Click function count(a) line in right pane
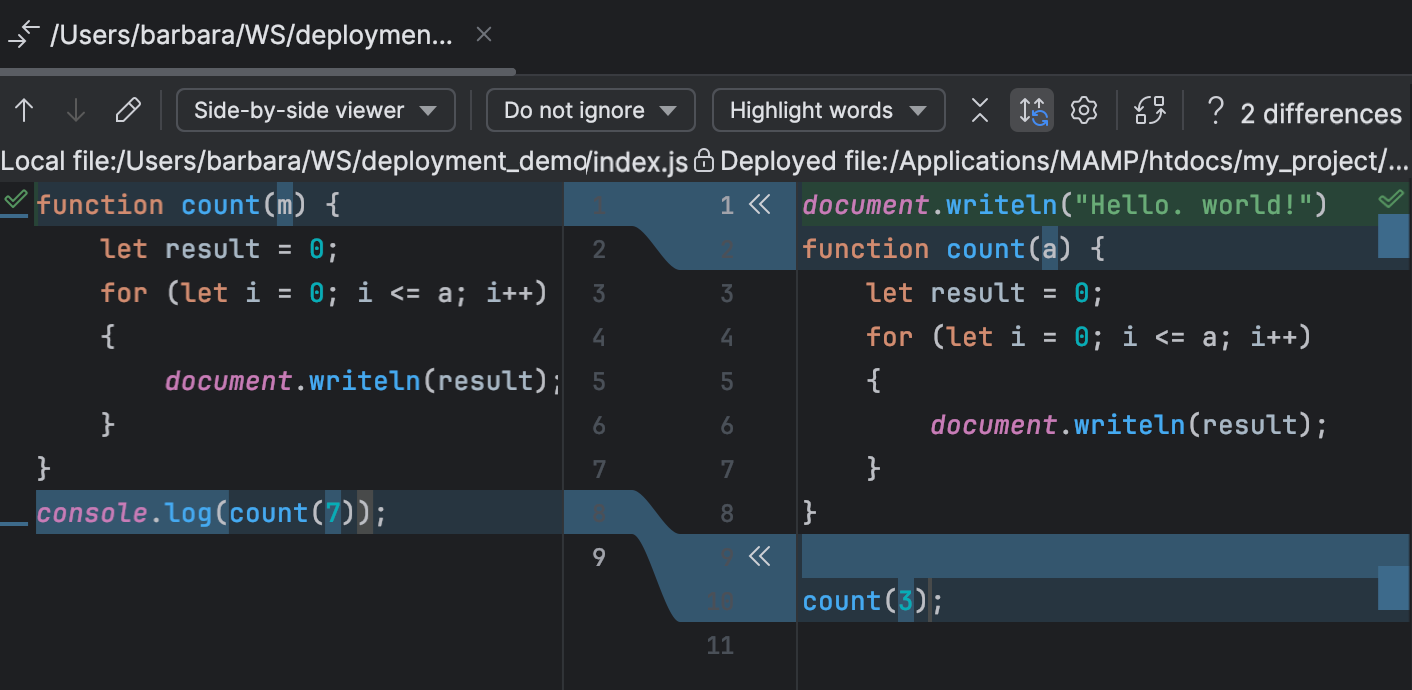The image size is (1412, 690). pos(953,249)
